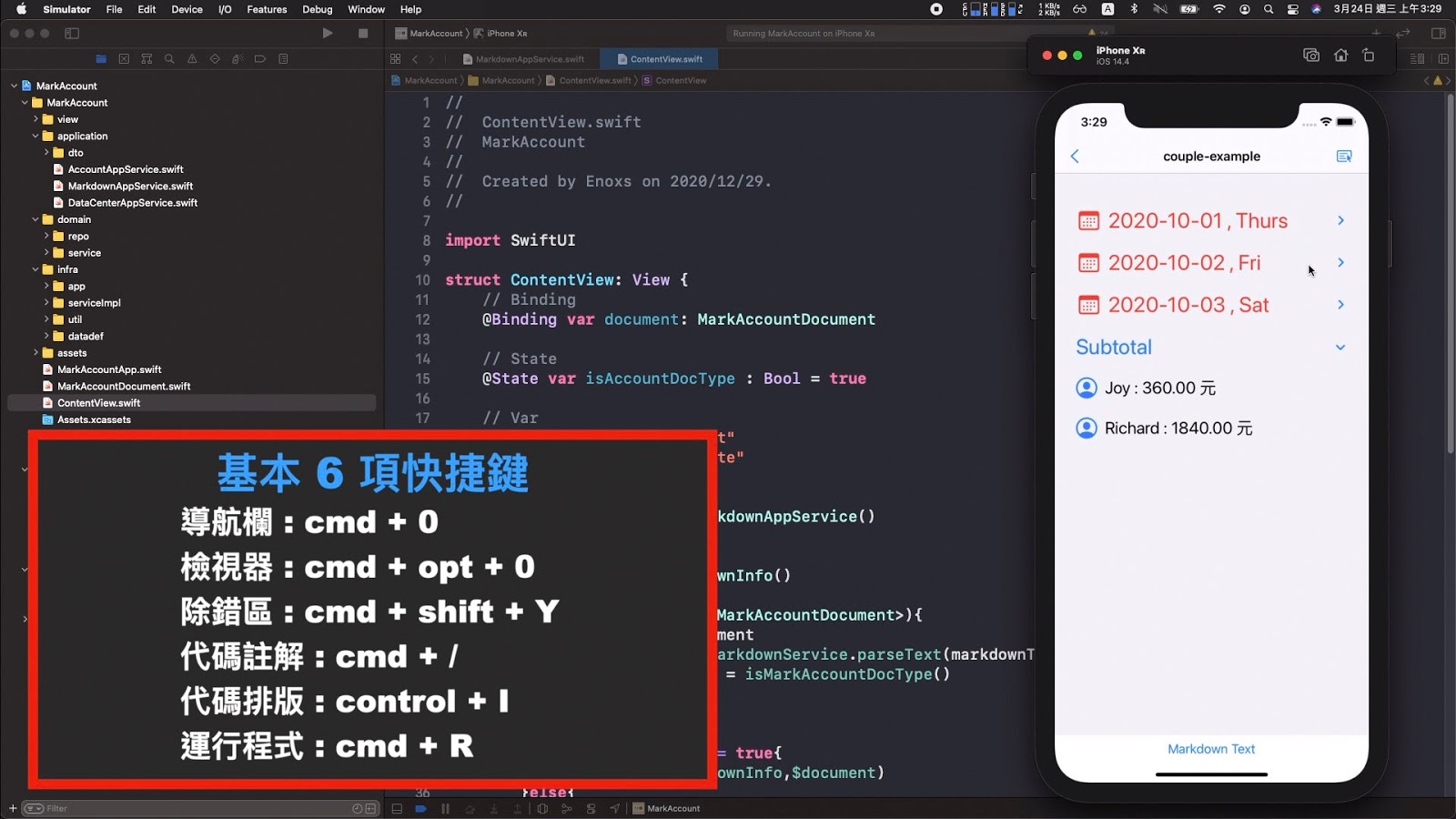The image size is (1456, 819).
Task: Toggle Xcode navigator sidebar button
Action: [x=72, y=34]
